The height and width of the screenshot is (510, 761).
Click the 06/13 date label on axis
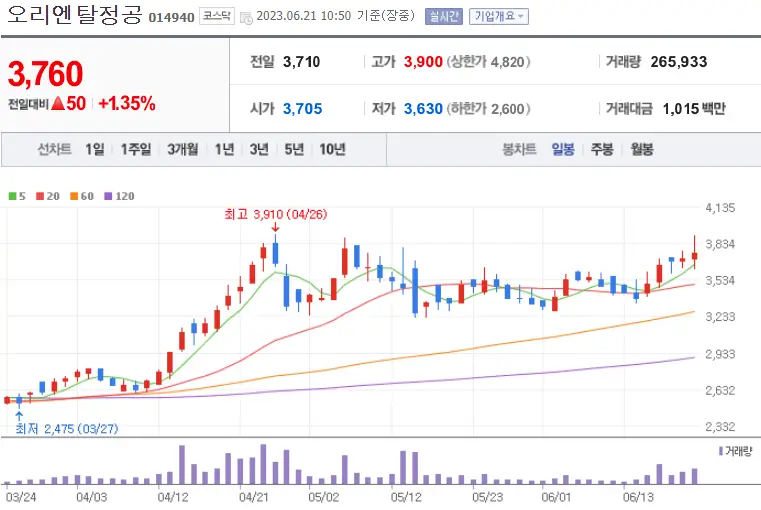[x=638, y=497]
